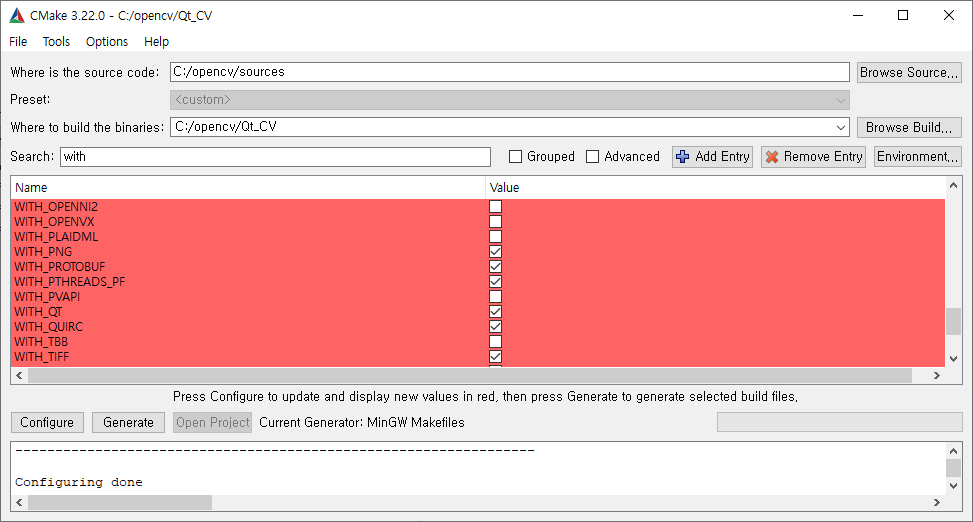Image resolution: width=973 pixels, height=522 pixels.
Task: Enable the WITH_PVAPI checkbox
Action: tap(495, 297)
